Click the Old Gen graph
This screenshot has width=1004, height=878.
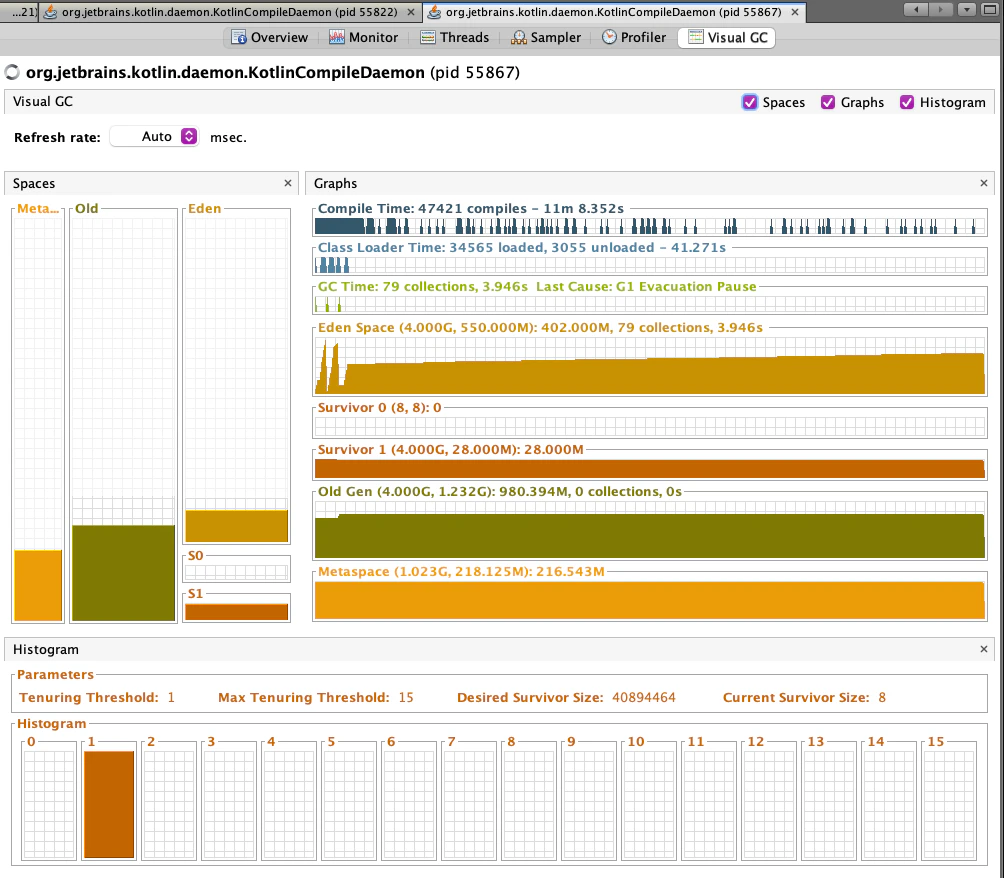(x=650, y=530)
